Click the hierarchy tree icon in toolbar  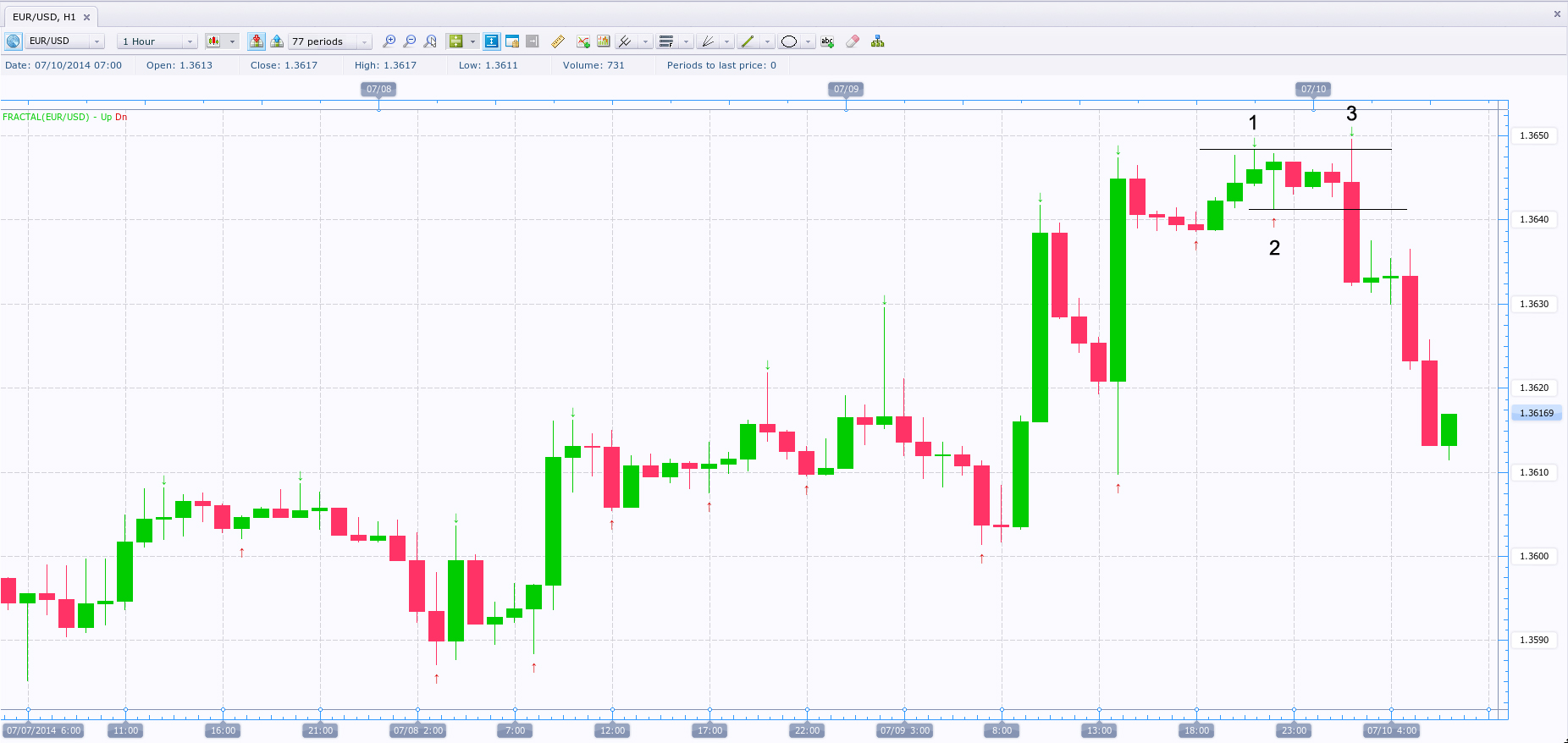pos(878,41)
